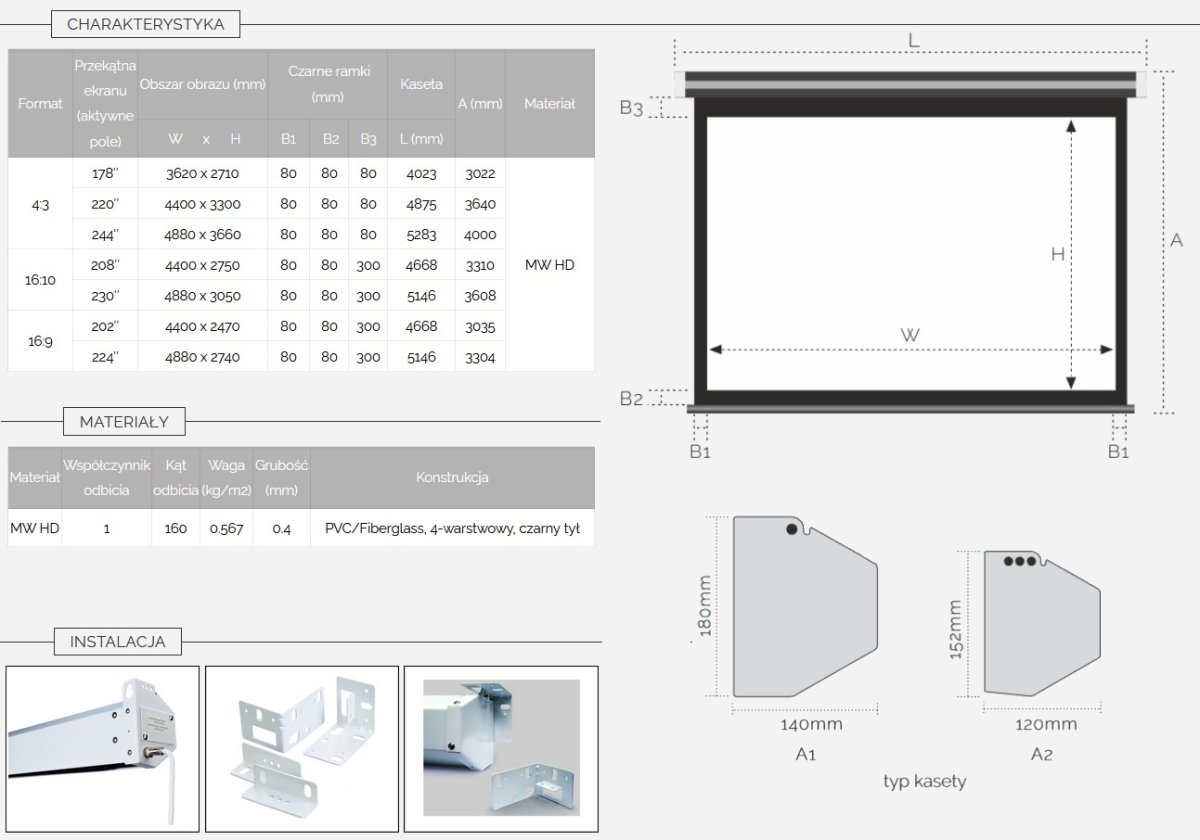The height and width of the screenshot is (840, 1200).
Task: Open the INSTALACJA section heading
Action: 117,641
